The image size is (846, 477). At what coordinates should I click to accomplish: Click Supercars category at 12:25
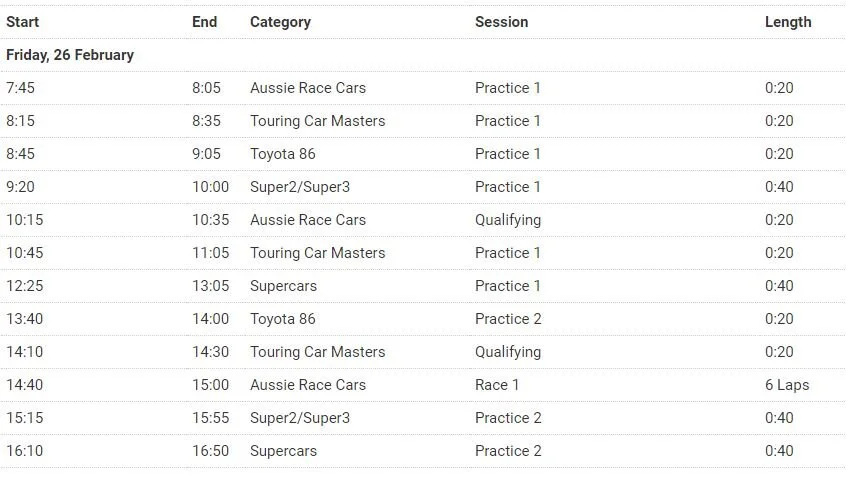[x=283, y=286]
